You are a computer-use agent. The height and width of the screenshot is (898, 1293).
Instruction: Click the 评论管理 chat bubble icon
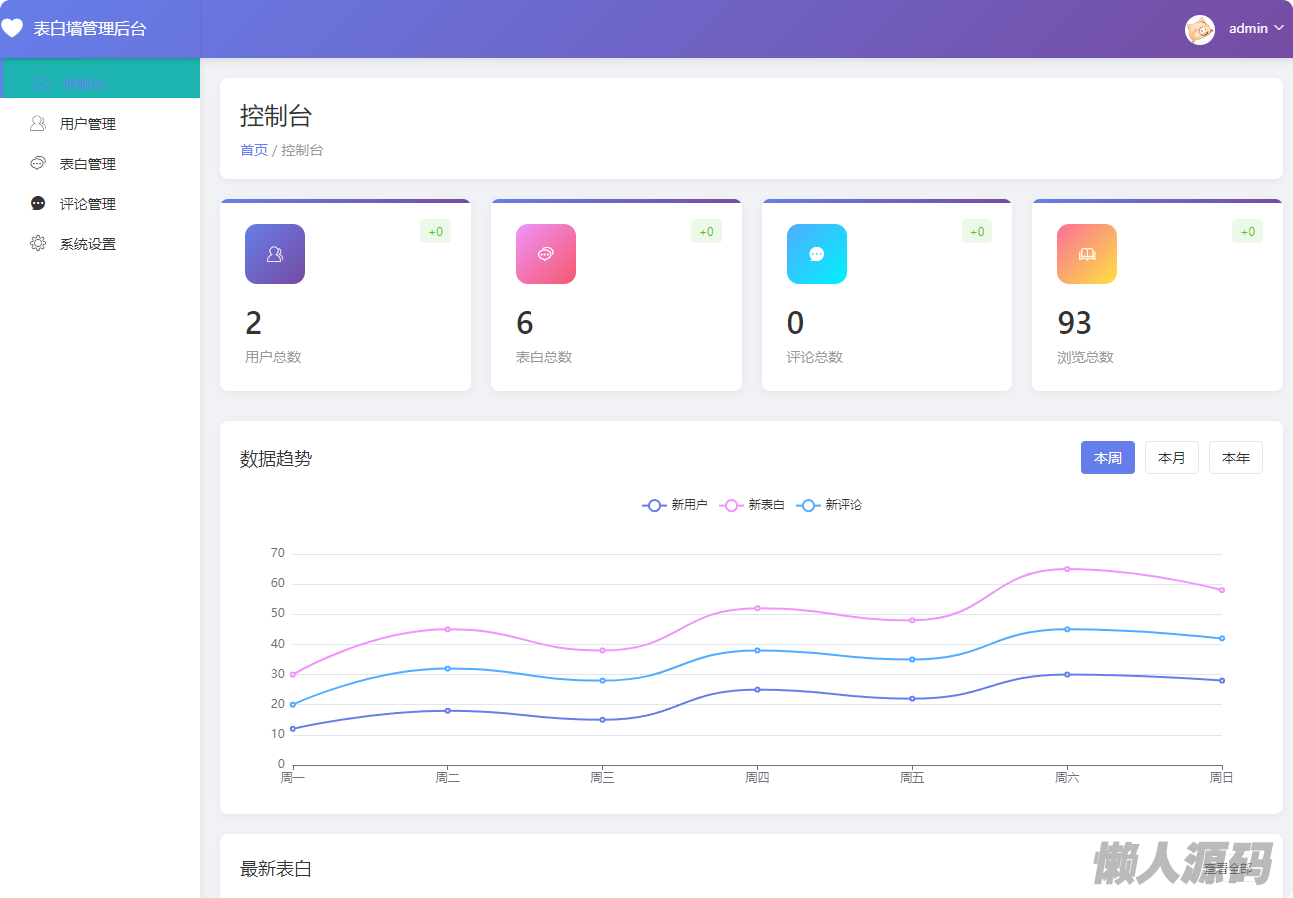38,204
